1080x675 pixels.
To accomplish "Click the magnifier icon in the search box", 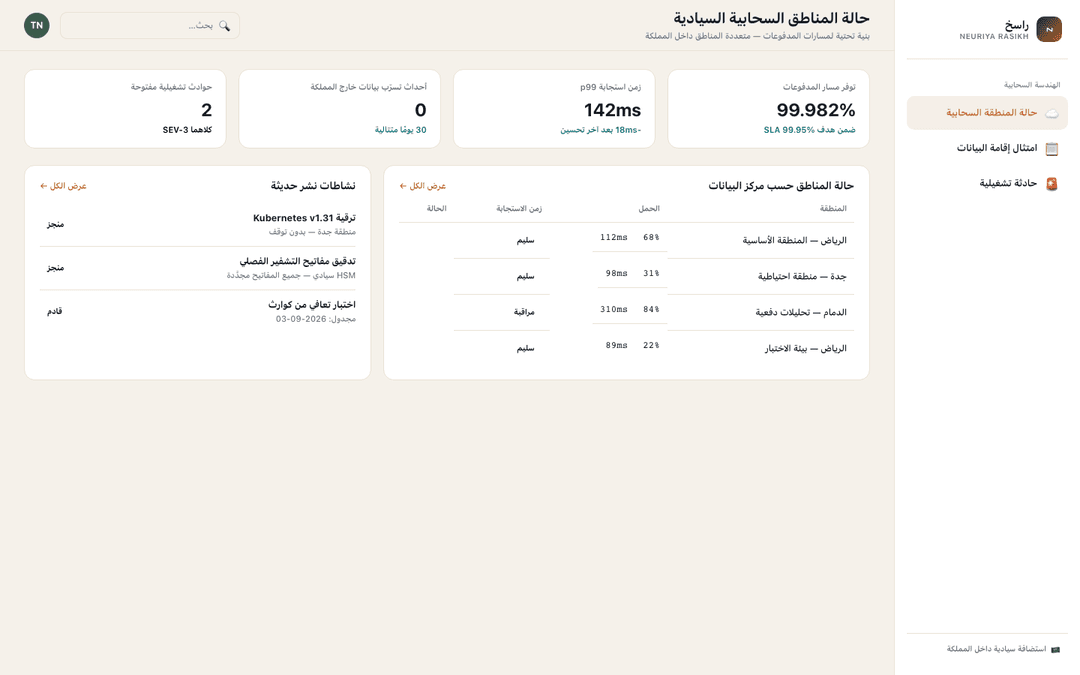I will tap(225, 25).
